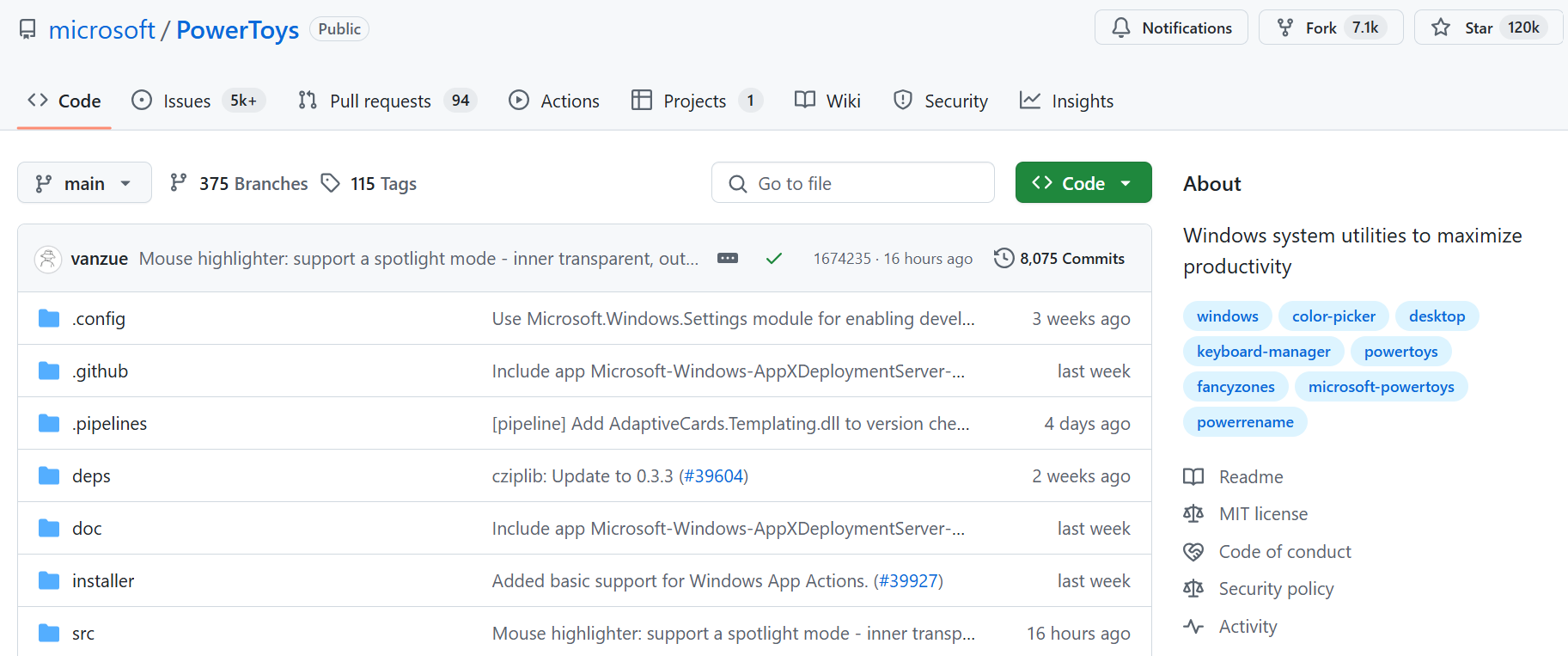Open commit hash 1674235

pyautogui.click(x=842, y=259)
